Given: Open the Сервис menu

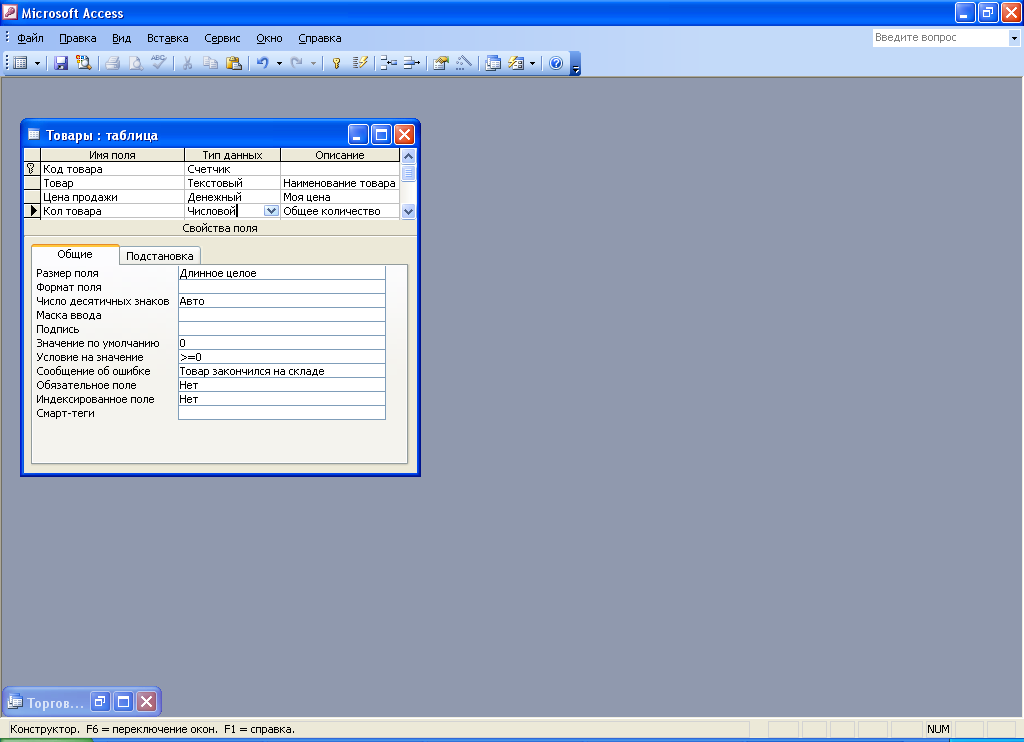Looking at the screenshot, I should [222, 38].
